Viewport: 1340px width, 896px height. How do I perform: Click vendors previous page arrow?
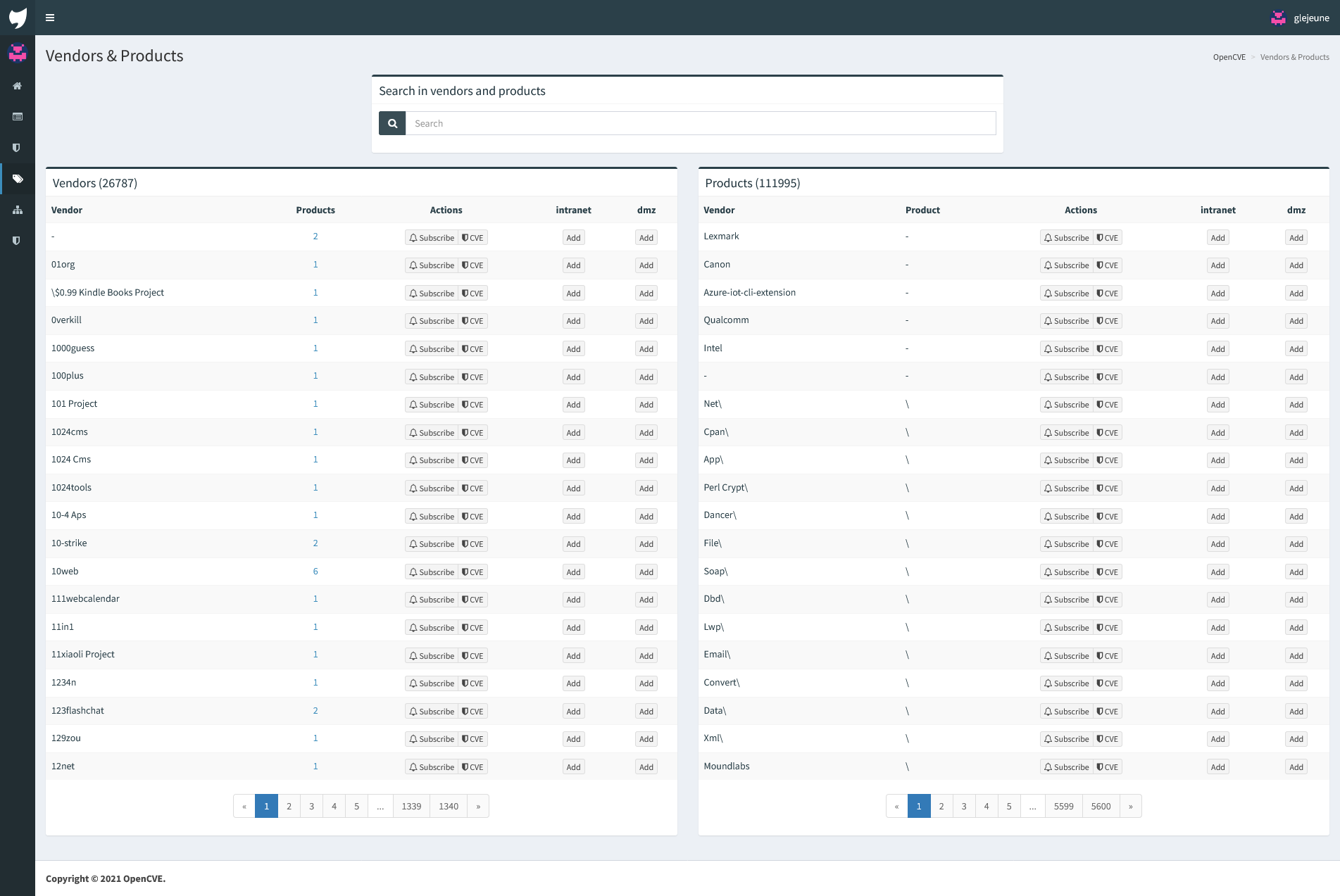(x=244, y=806)
